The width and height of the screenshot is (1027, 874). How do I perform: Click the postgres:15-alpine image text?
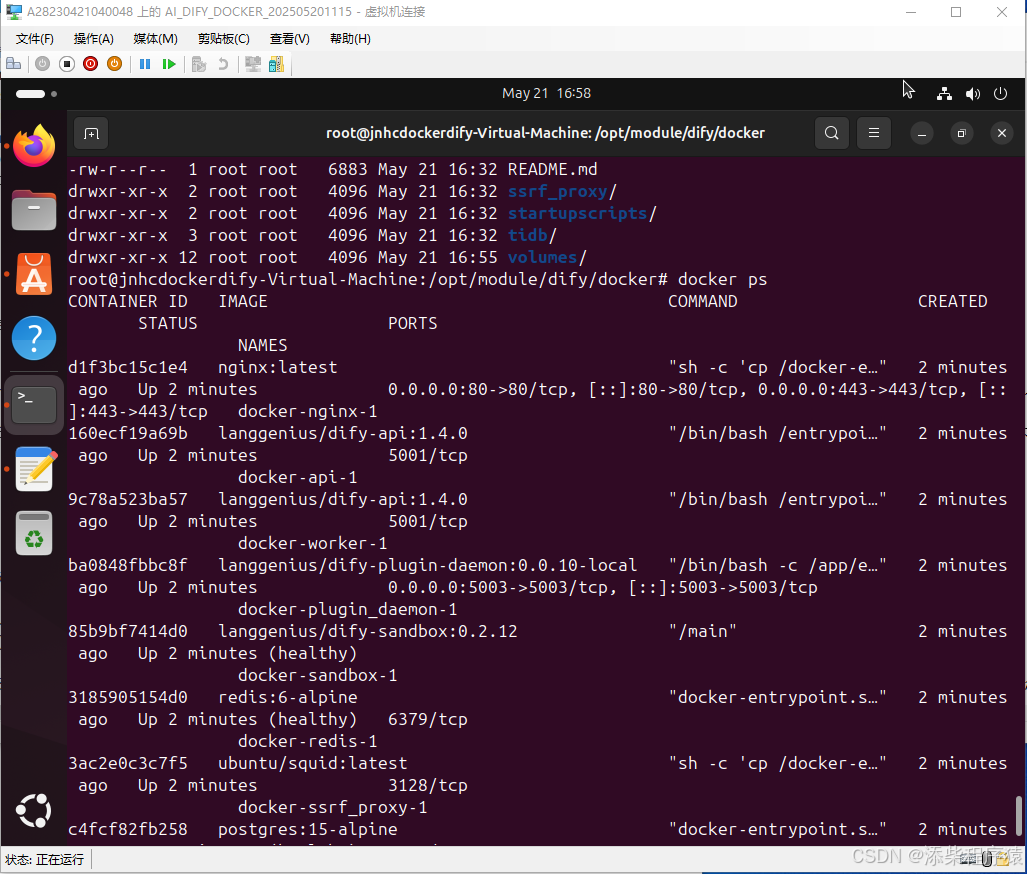point(307,829)
